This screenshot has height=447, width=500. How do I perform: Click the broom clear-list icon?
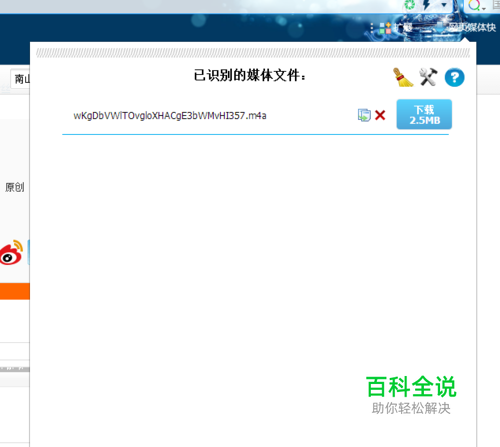click(403, 77)
